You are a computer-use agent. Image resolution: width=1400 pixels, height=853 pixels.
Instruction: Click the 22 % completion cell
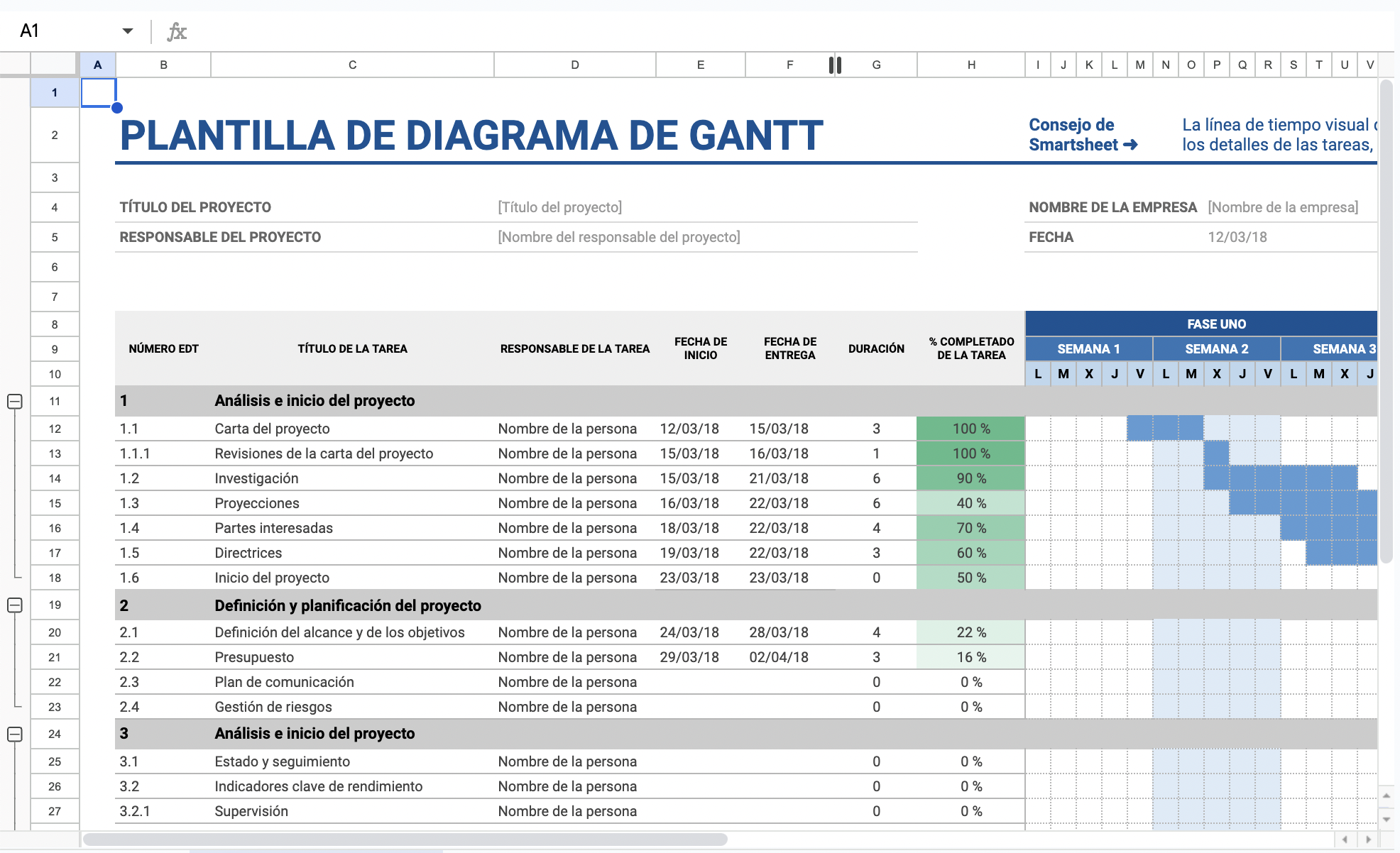[971, 632]
